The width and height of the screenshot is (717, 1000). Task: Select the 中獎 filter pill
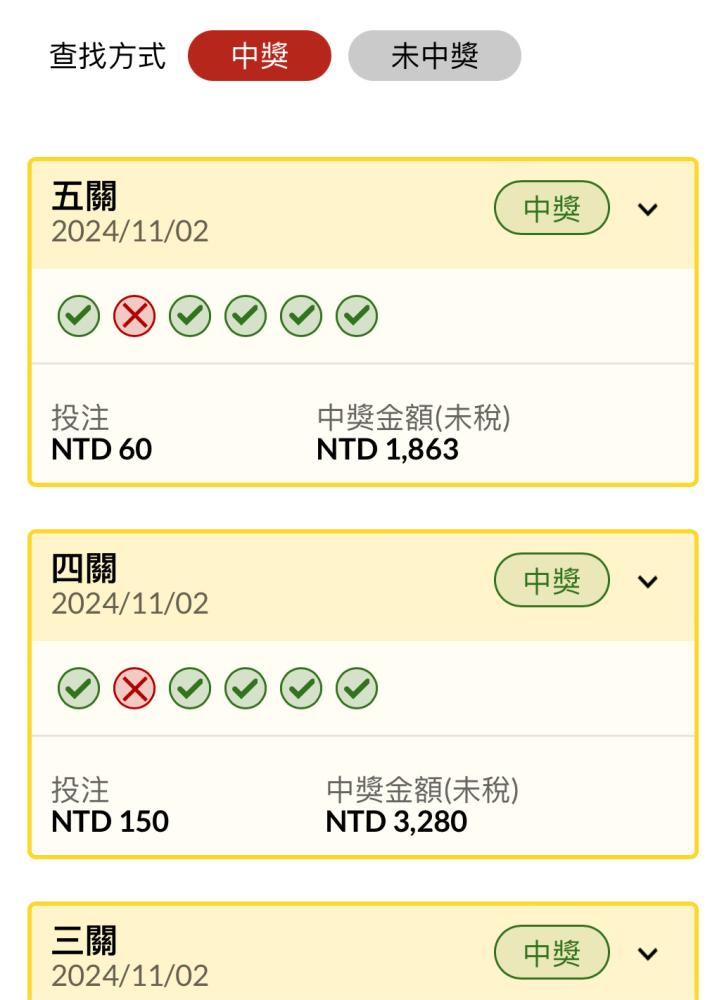[x=260, y=55]
